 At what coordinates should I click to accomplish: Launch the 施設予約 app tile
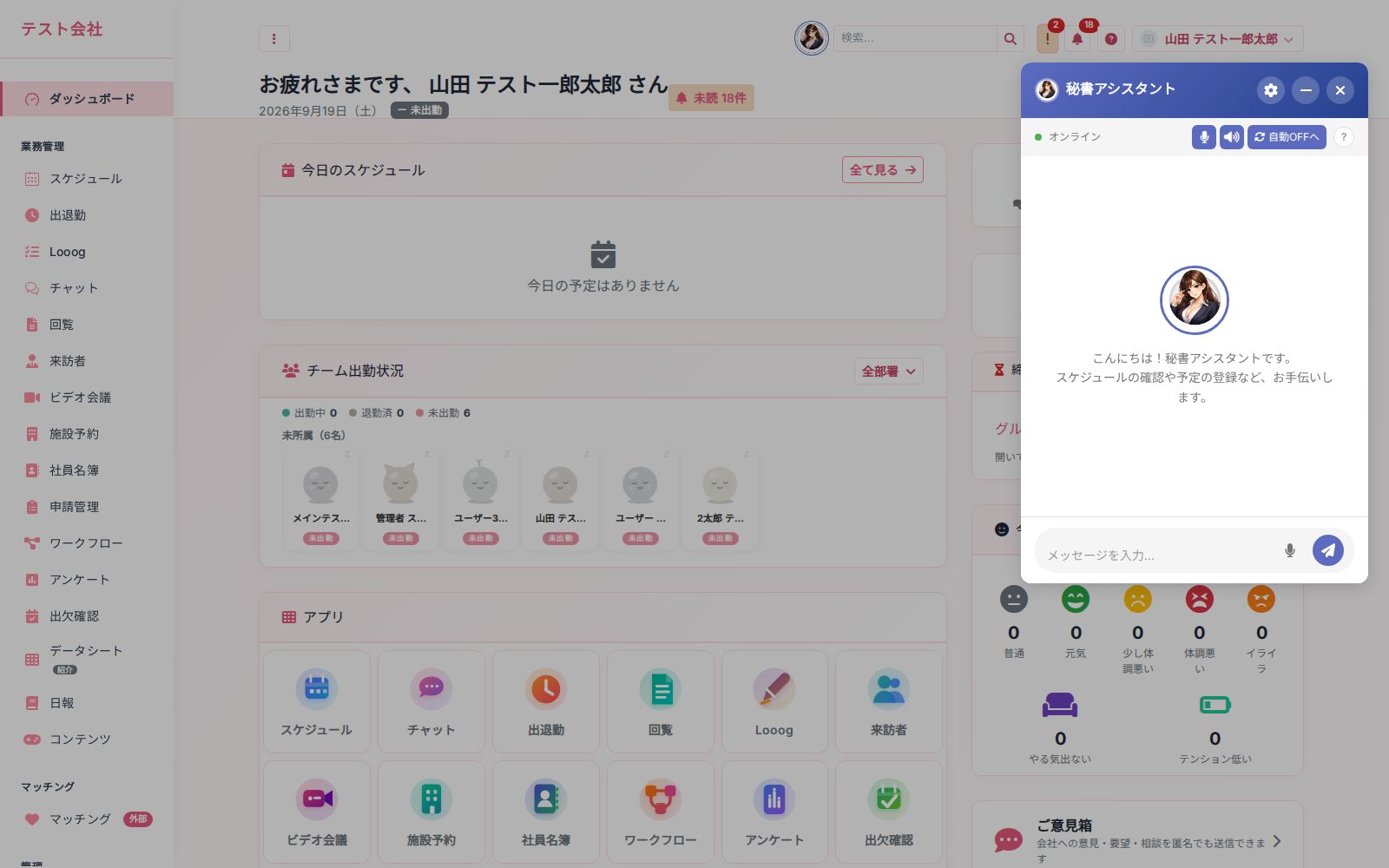(x=431, y=812)
